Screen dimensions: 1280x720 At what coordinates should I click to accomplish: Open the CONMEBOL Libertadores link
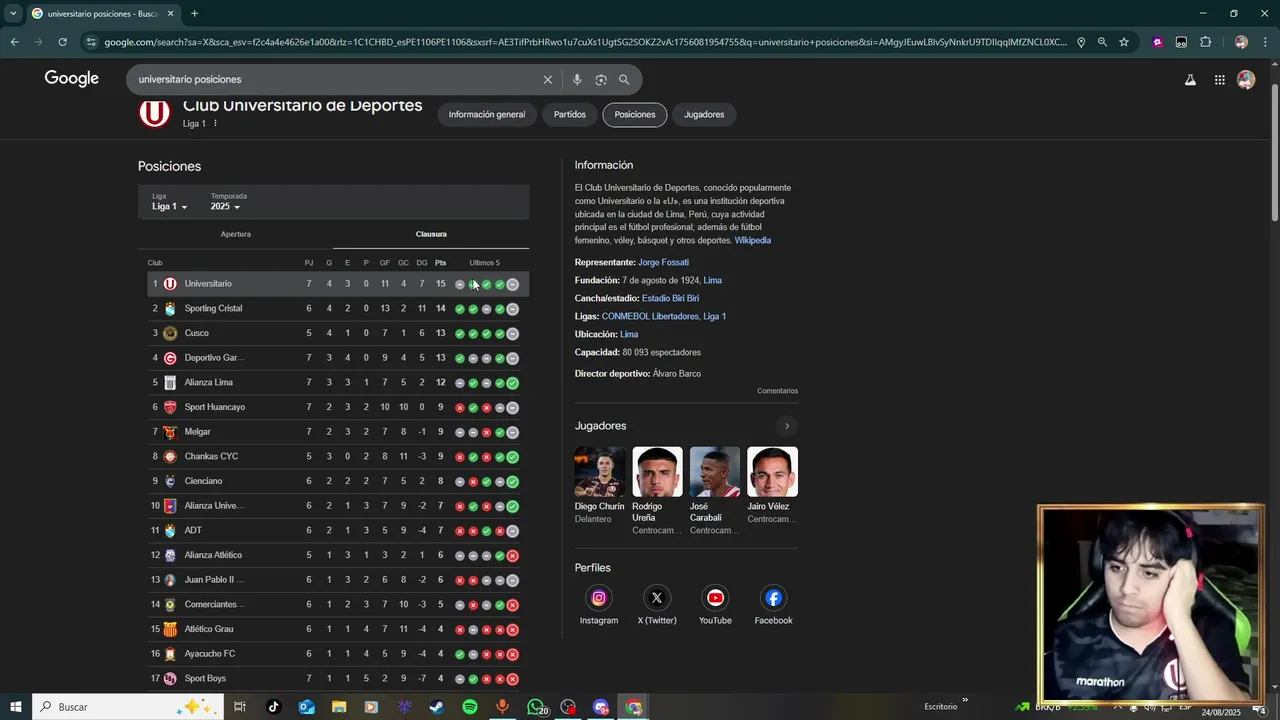[650, 316]
